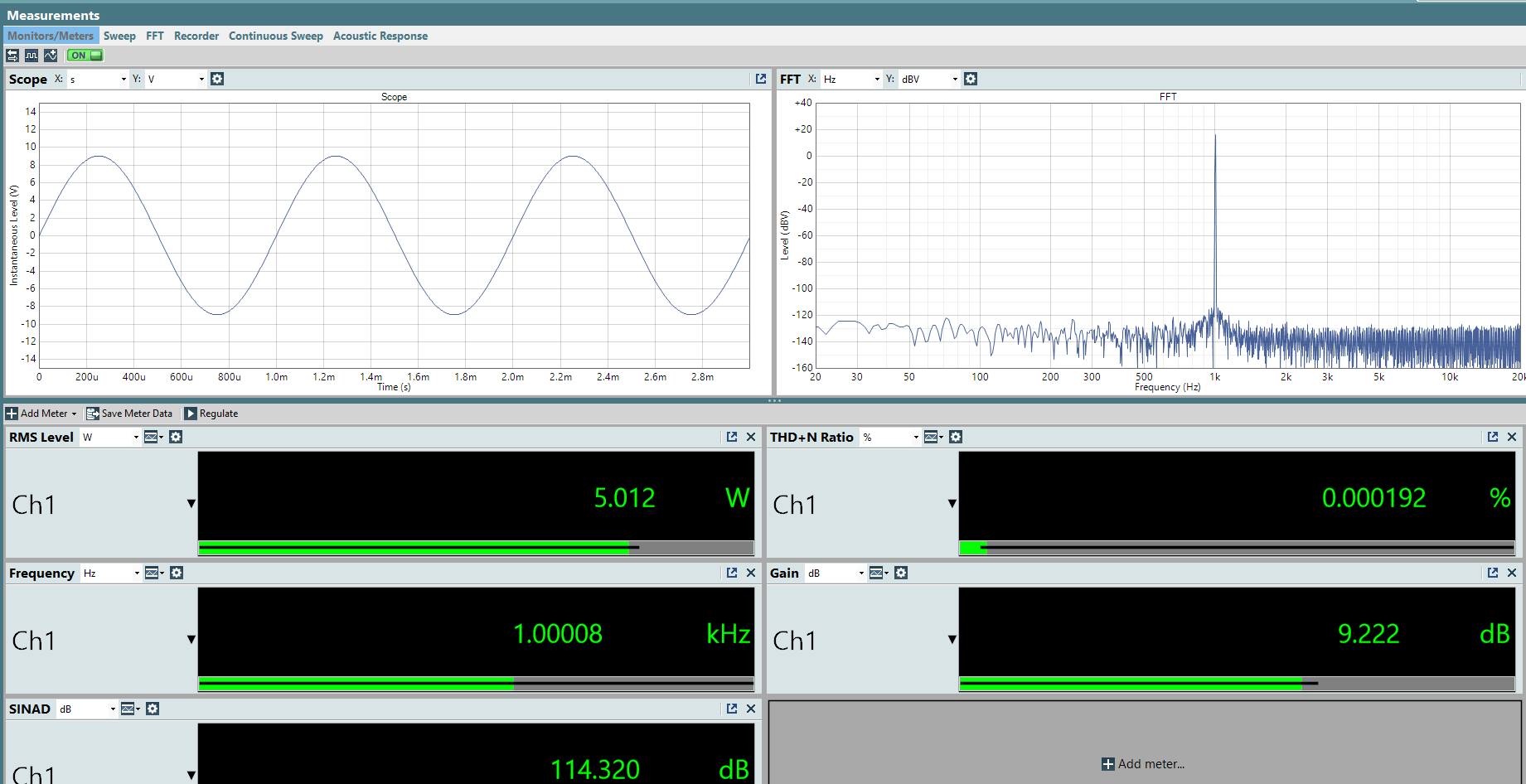Image resolution: width=1526 pixels, height=784 pixels.
Task: Pop out the Gain meter
Action: (x=1493, y=573)
